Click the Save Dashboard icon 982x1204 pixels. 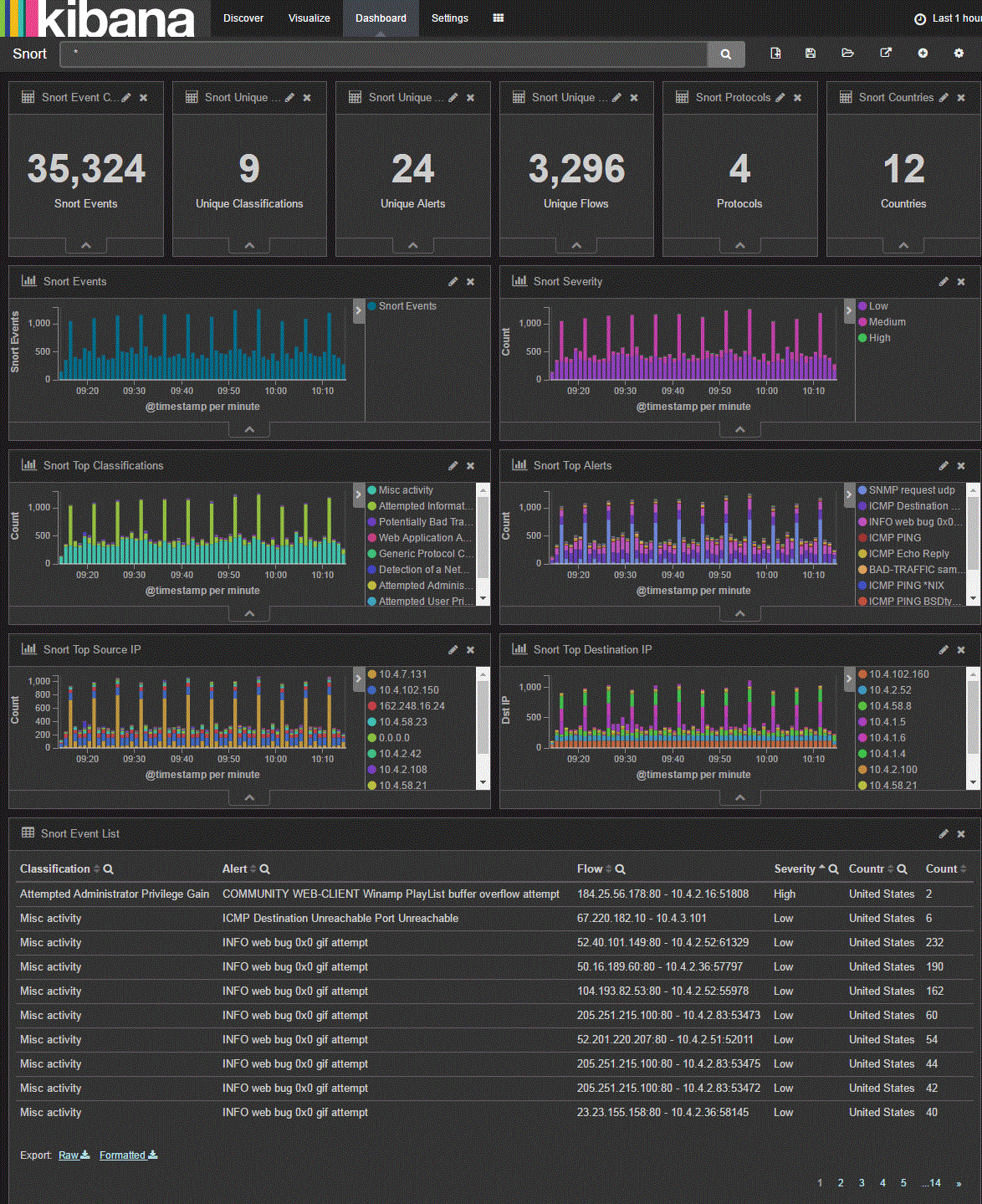point(810,53)
